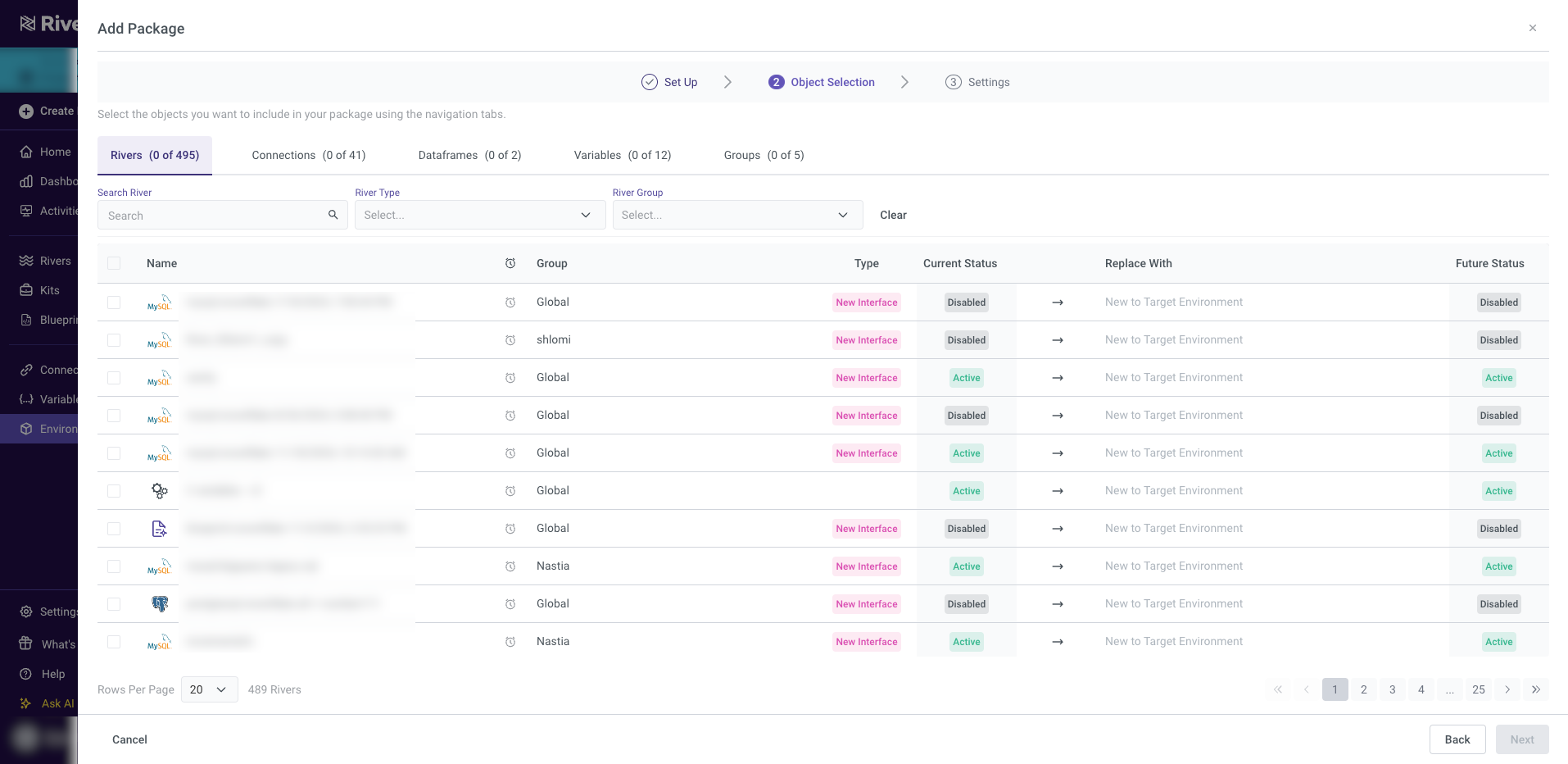This screenshot has width=1568, height=764.
Task: Check the shlomi group row checkbox
Action: (x=114, y=340)
